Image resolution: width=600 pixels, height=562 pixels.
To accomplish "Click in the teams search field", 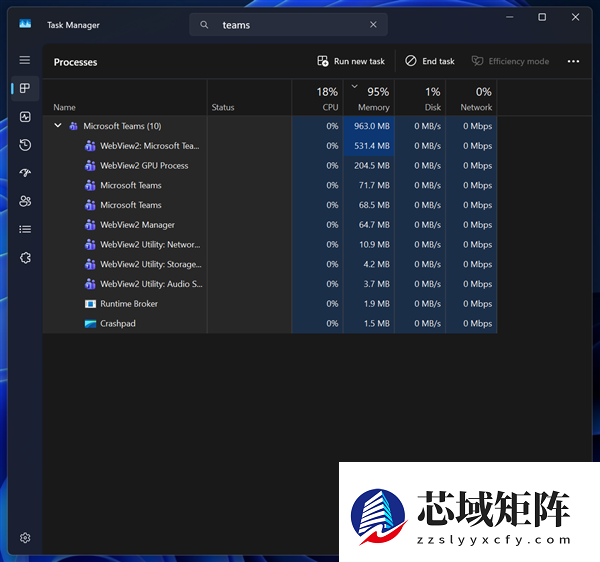I will [291, 25].
